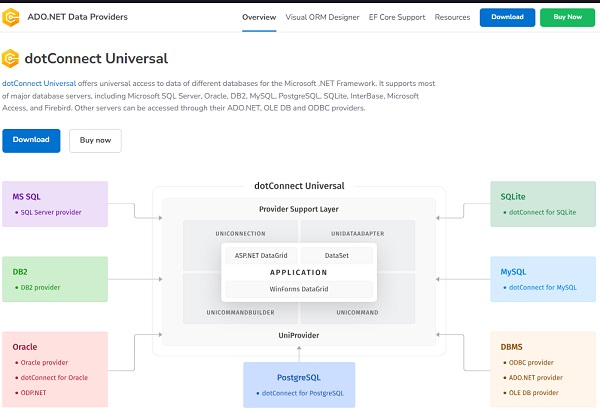600x413 pixels.
Task: Click the Download button below the description
Action: point(31,140)
